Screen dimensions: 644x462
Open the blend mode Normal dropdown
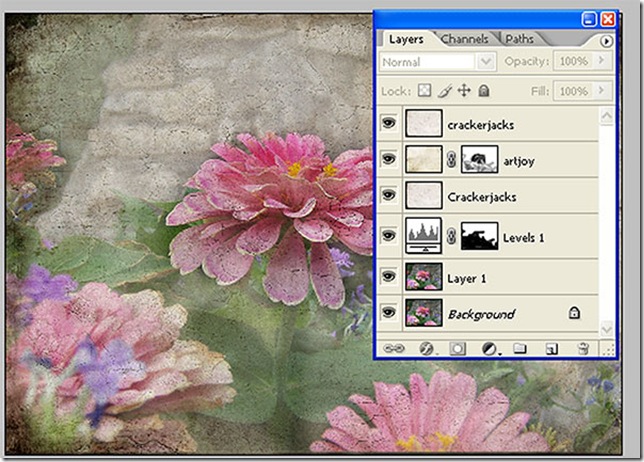[486, 61]
